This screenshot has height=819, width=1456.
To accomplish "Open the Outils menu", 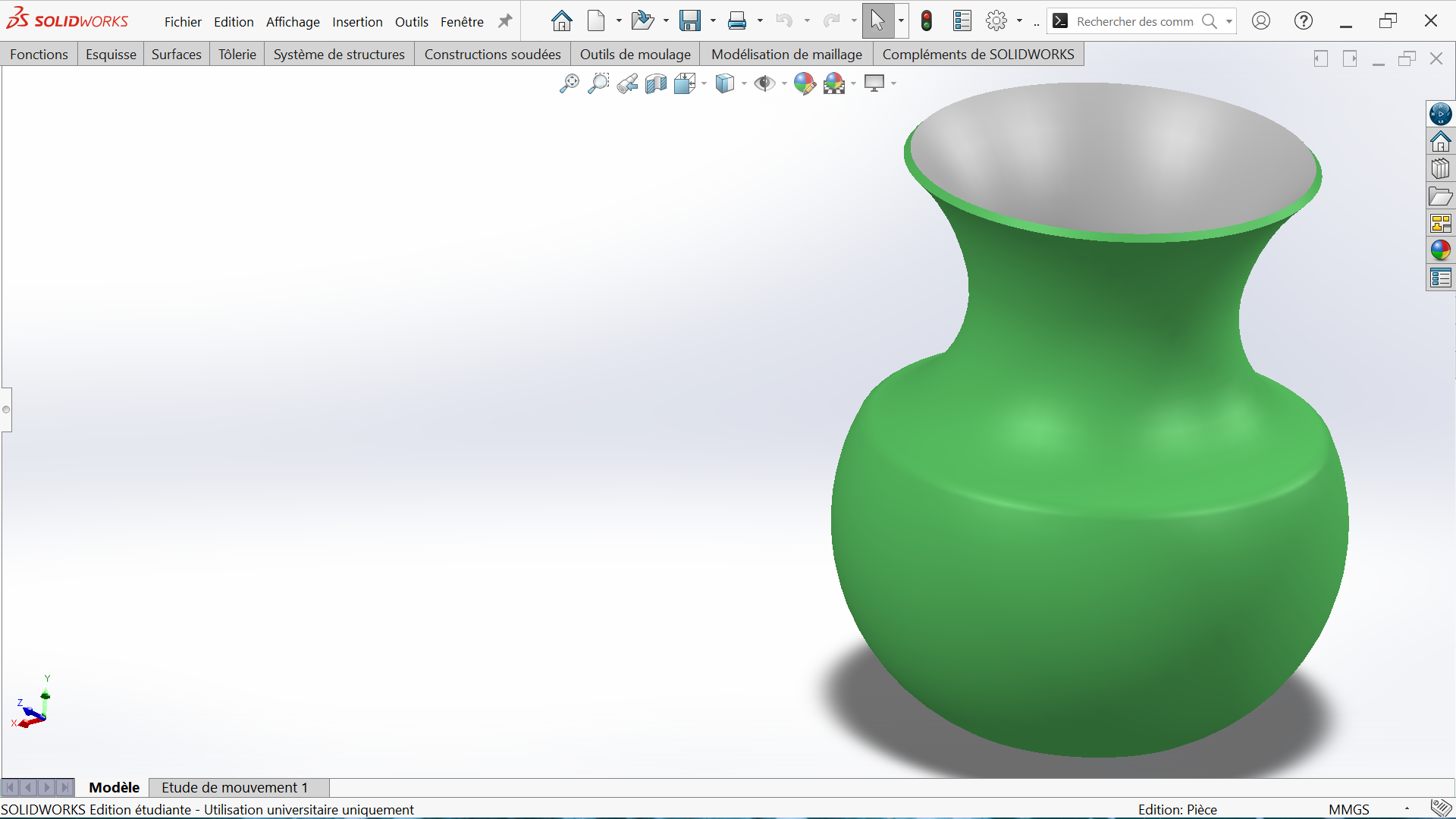I will pyautogui.click(x=412, y=22).
